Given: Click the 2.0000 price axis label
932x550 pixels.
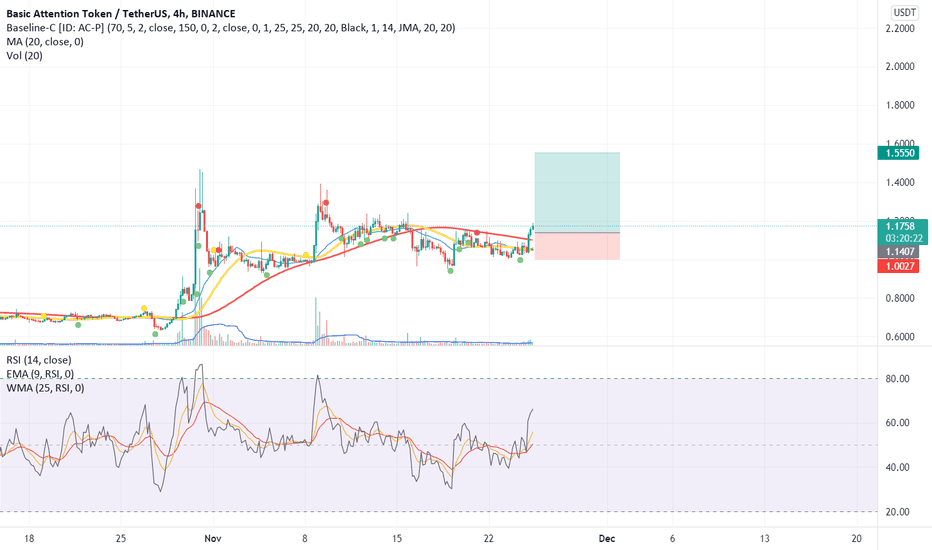Looking at the screenshot, I should coord(900,67).
